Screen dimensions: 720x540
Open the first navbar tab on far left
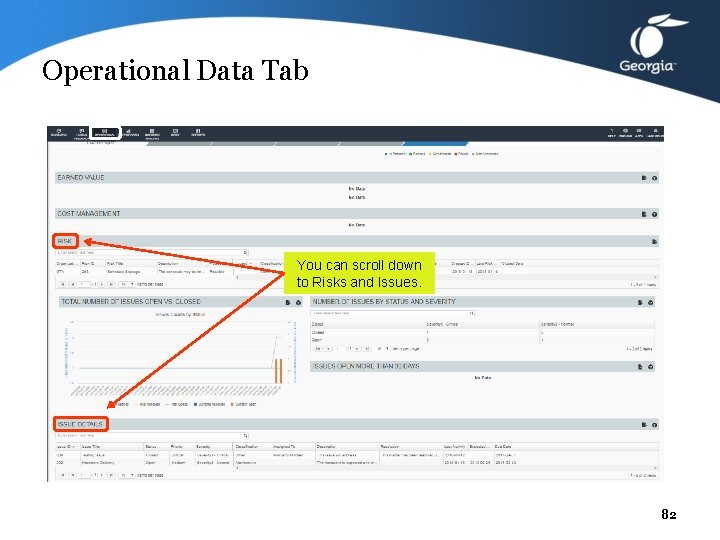click(59, 133)
